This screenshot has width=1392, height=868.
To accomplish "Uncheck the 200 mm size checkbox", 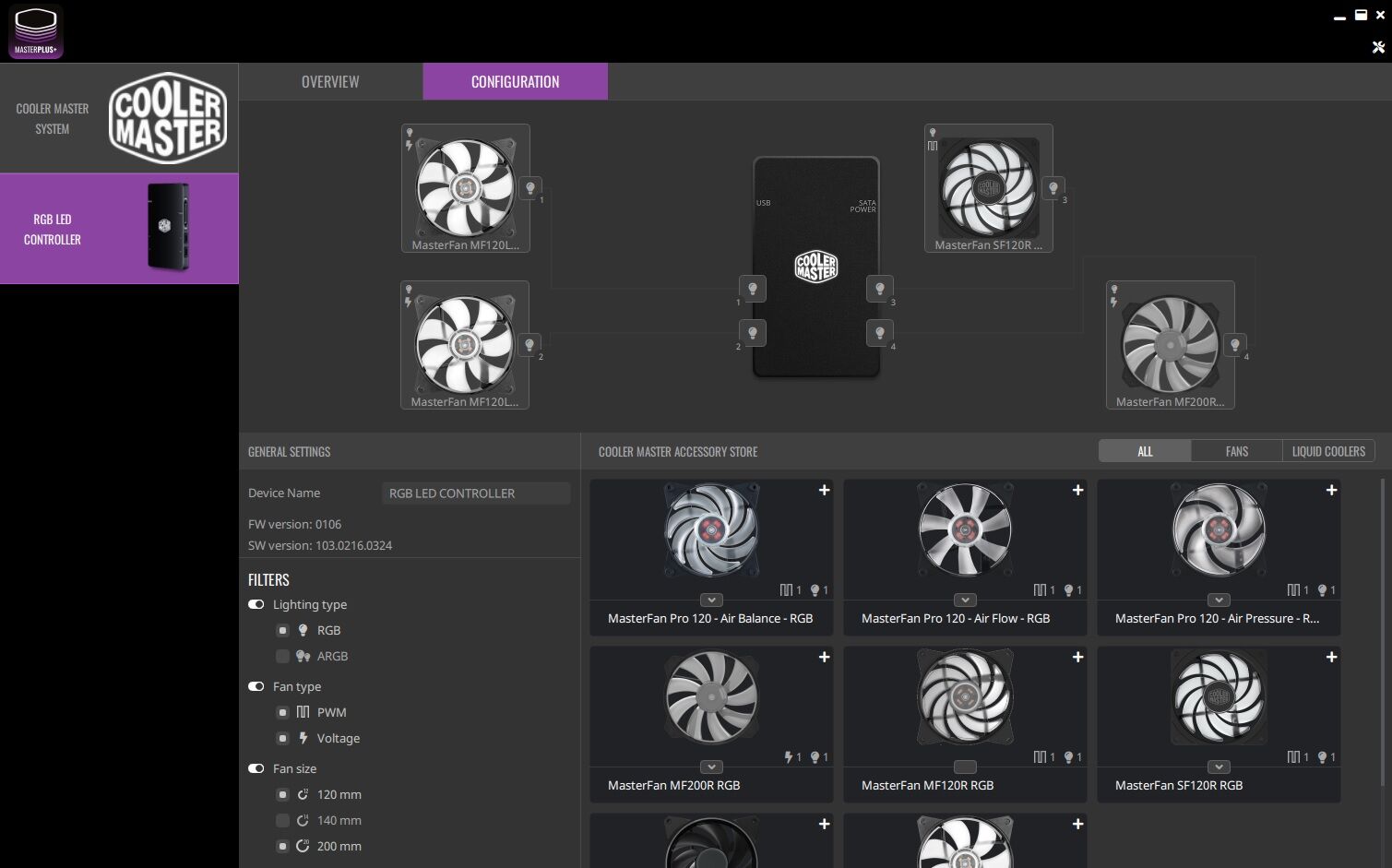I will [x=282, y=846].
